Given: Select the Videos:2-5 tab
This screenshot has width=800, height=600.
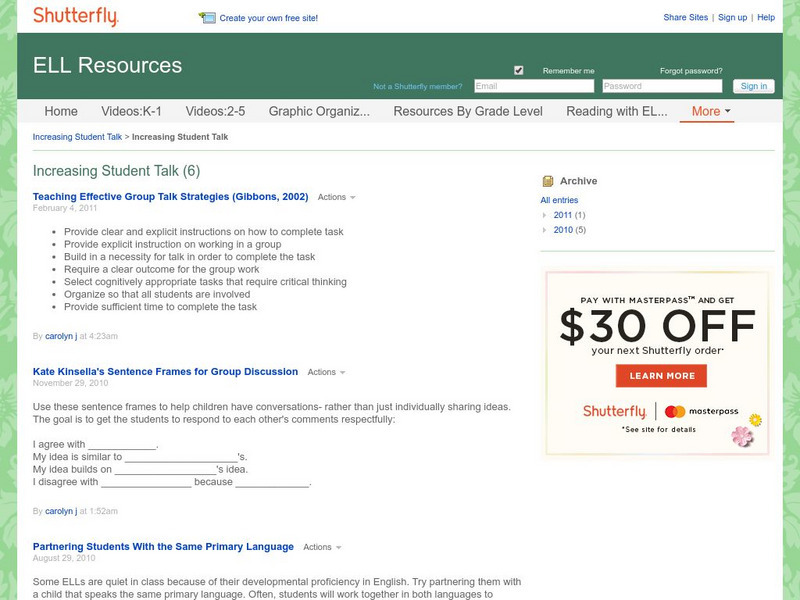Looking at the screenshot, I should 216,111.
